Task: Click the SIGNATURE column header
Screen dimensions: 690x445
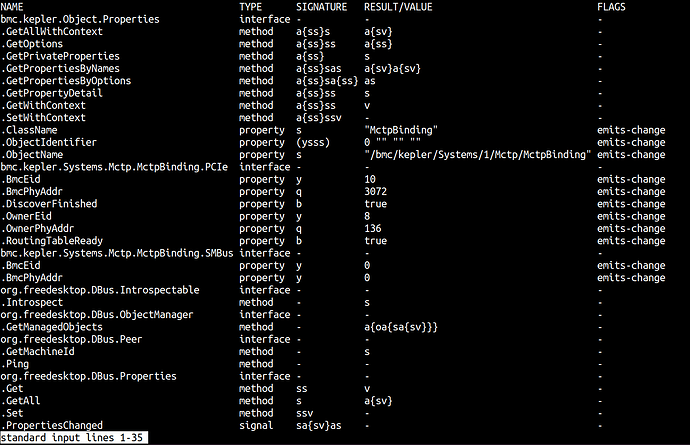Action: [322, 7]
